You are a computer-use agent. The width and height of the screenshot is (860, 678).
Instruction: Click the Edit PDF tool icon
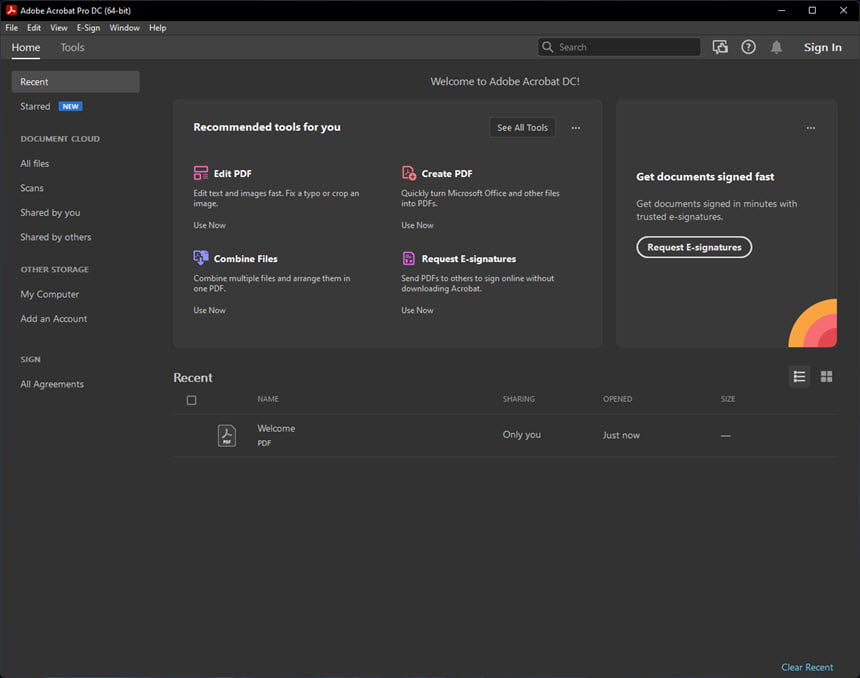pos(201,173)
